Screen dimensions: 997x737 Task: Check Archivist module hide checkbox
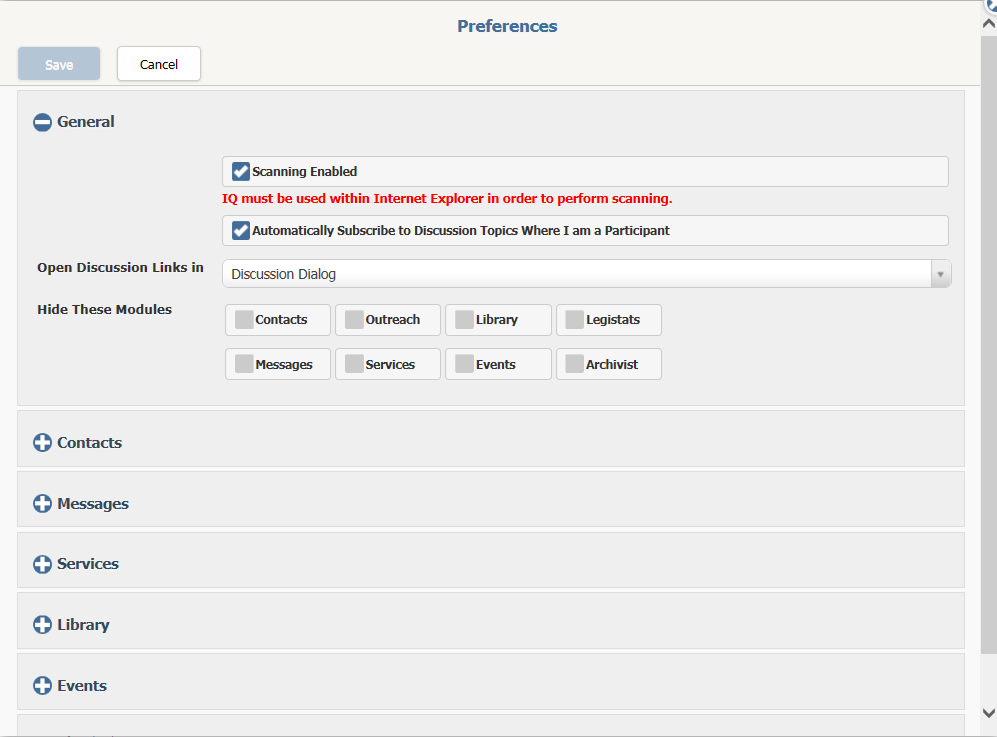coord(575,364)
